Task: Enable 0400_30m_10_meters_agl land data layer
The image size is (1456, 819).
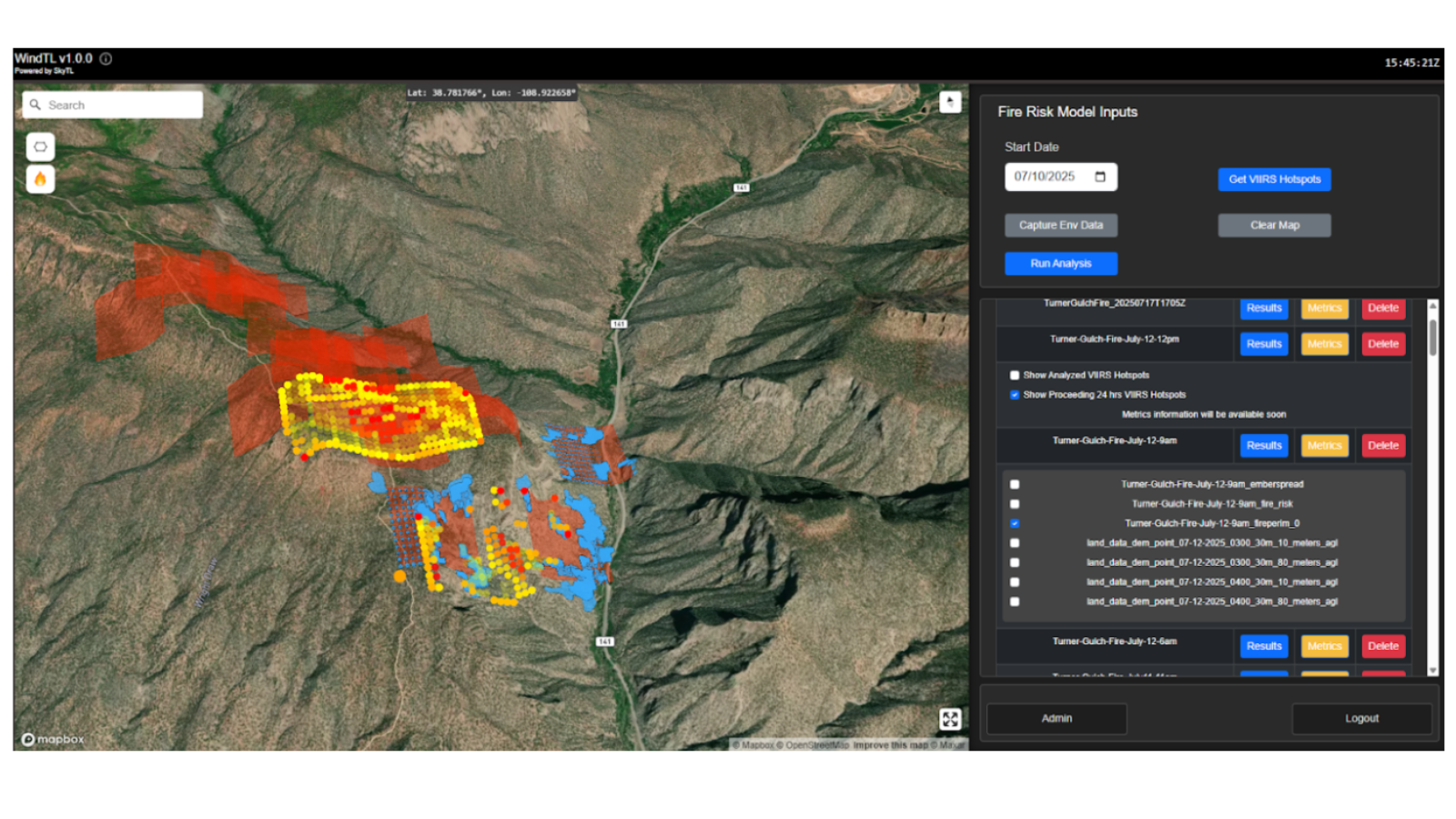Action: [1015, 582]
